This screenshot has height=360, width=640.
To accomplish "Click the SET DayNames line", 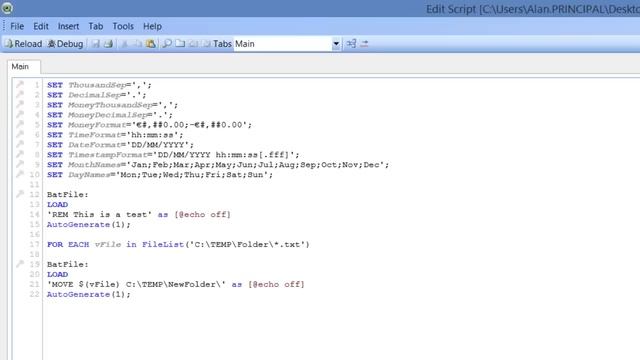I will [x=160, y=175].
